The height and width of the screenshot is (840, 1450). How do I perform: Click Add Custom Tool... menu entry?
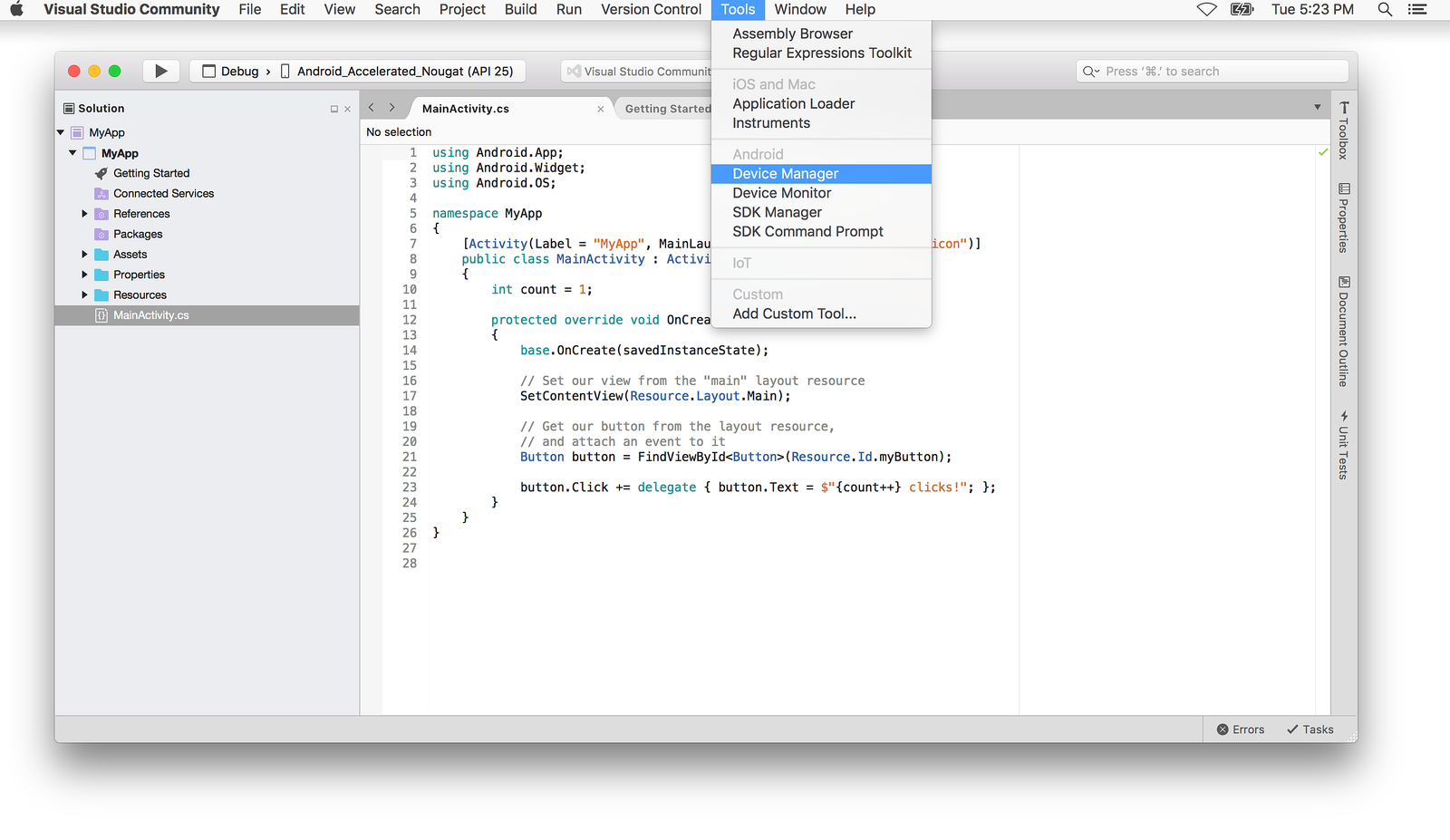[x=794, y=314]
